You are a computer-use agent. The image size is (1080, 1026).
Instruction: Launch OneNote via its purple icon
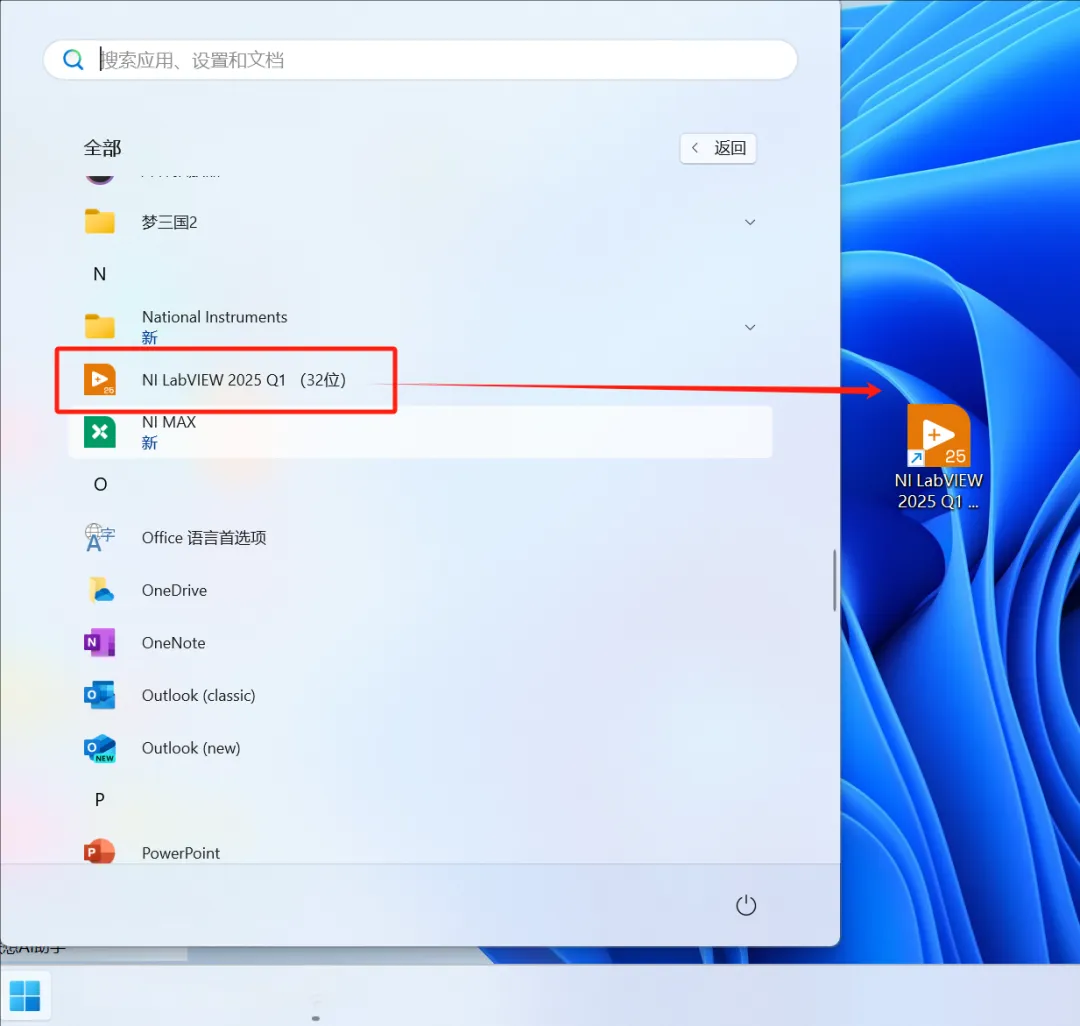[x=100, y=642]
